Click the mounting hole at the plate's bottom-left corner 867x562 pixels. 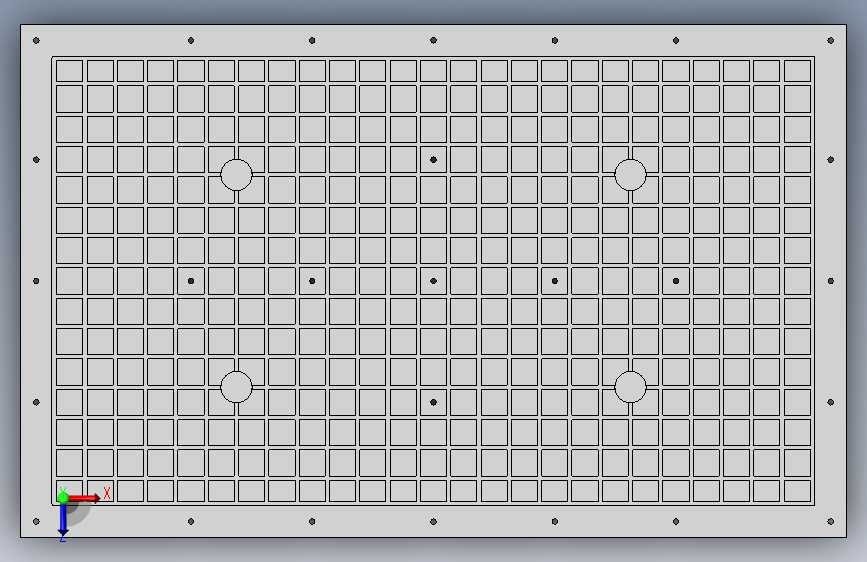tap(36, 522)
